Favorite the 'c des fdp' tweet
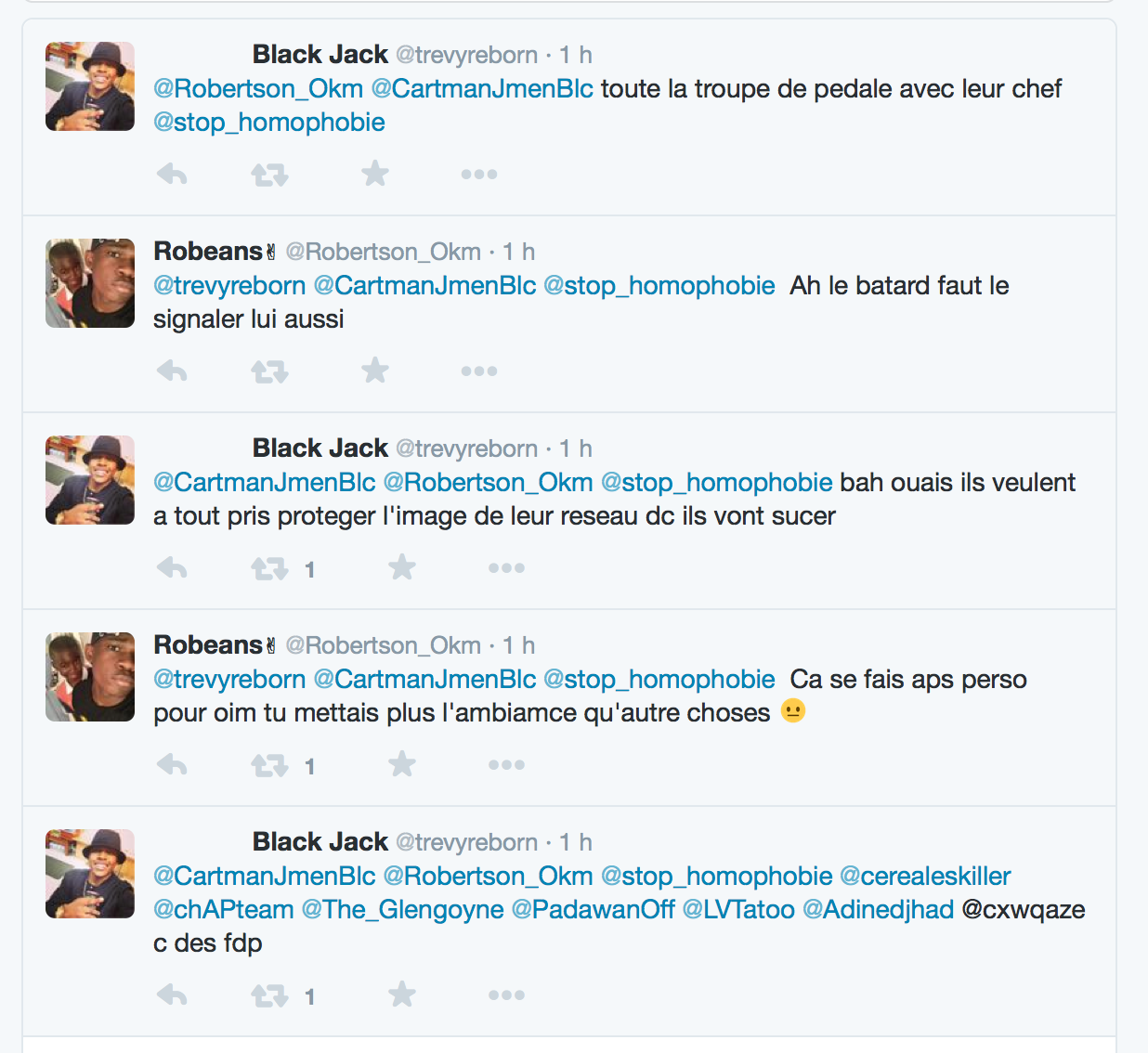The height and width of the screenshot is (1053, 1148). click(x=402, y=994)
